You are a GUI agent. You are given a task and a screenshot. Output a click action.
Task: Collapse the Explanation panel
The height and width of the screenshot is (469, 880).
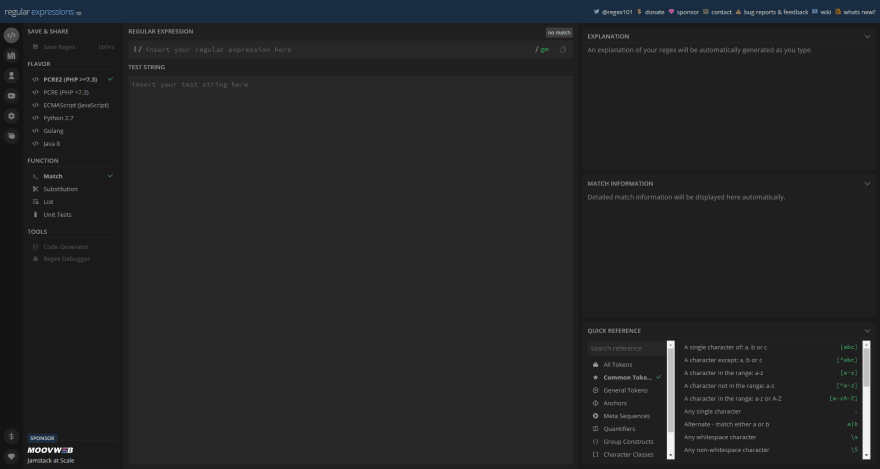click(x=867, y=36)
